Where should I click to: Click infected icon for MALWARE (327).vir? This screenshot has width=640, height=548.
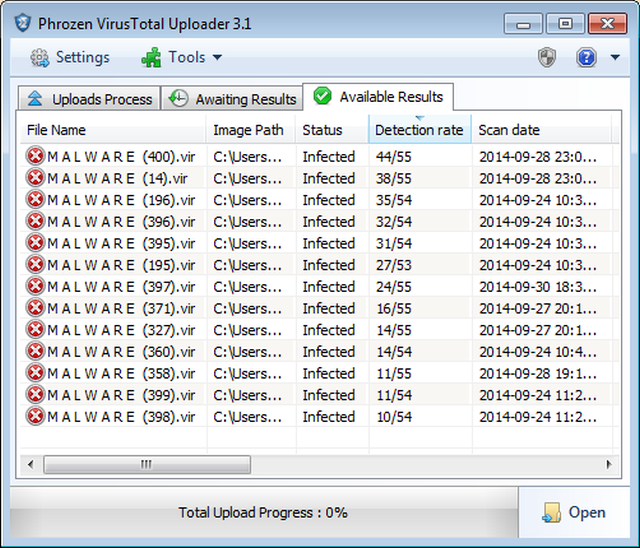[35, 329]
